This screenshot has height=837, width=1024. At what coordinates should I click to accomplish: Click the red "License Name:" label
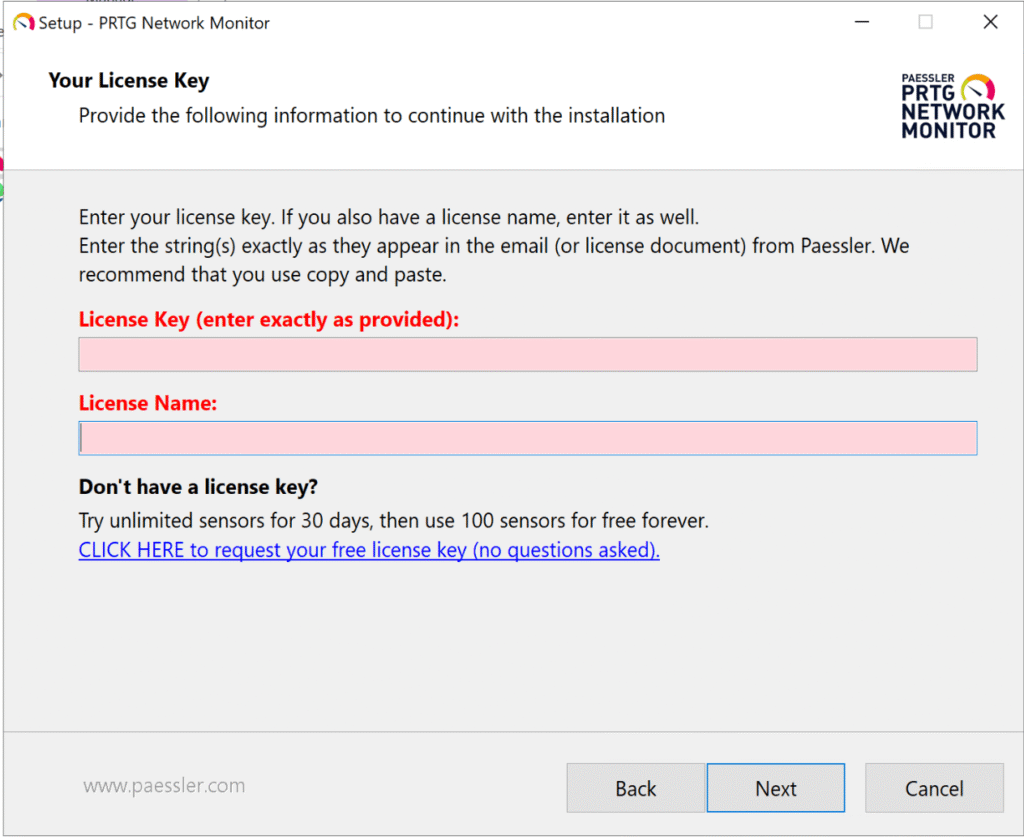[x=148, y=404]
